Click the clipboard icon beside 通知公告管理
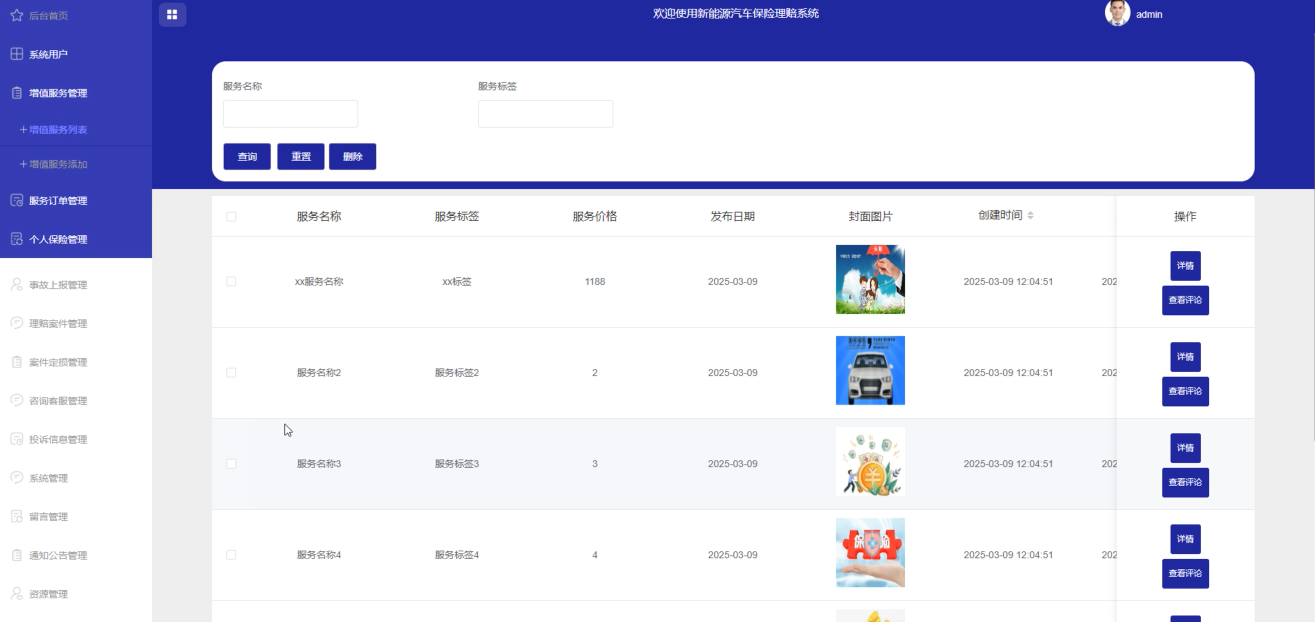 pos(16,556)
